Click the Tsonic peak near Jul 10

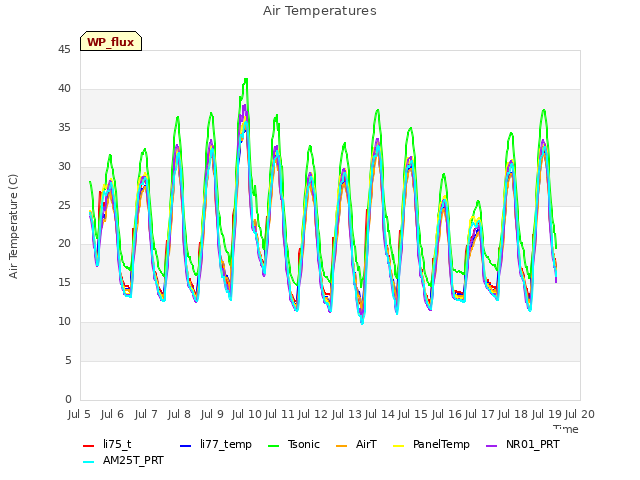pos(246,79)
